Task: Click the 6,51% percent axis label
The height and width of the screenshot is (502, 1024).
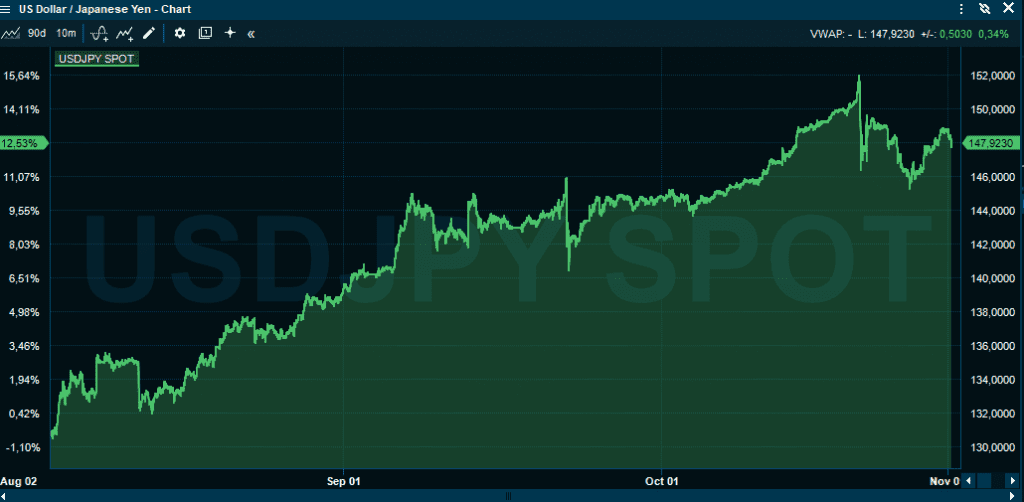Action: click(24, 279)
